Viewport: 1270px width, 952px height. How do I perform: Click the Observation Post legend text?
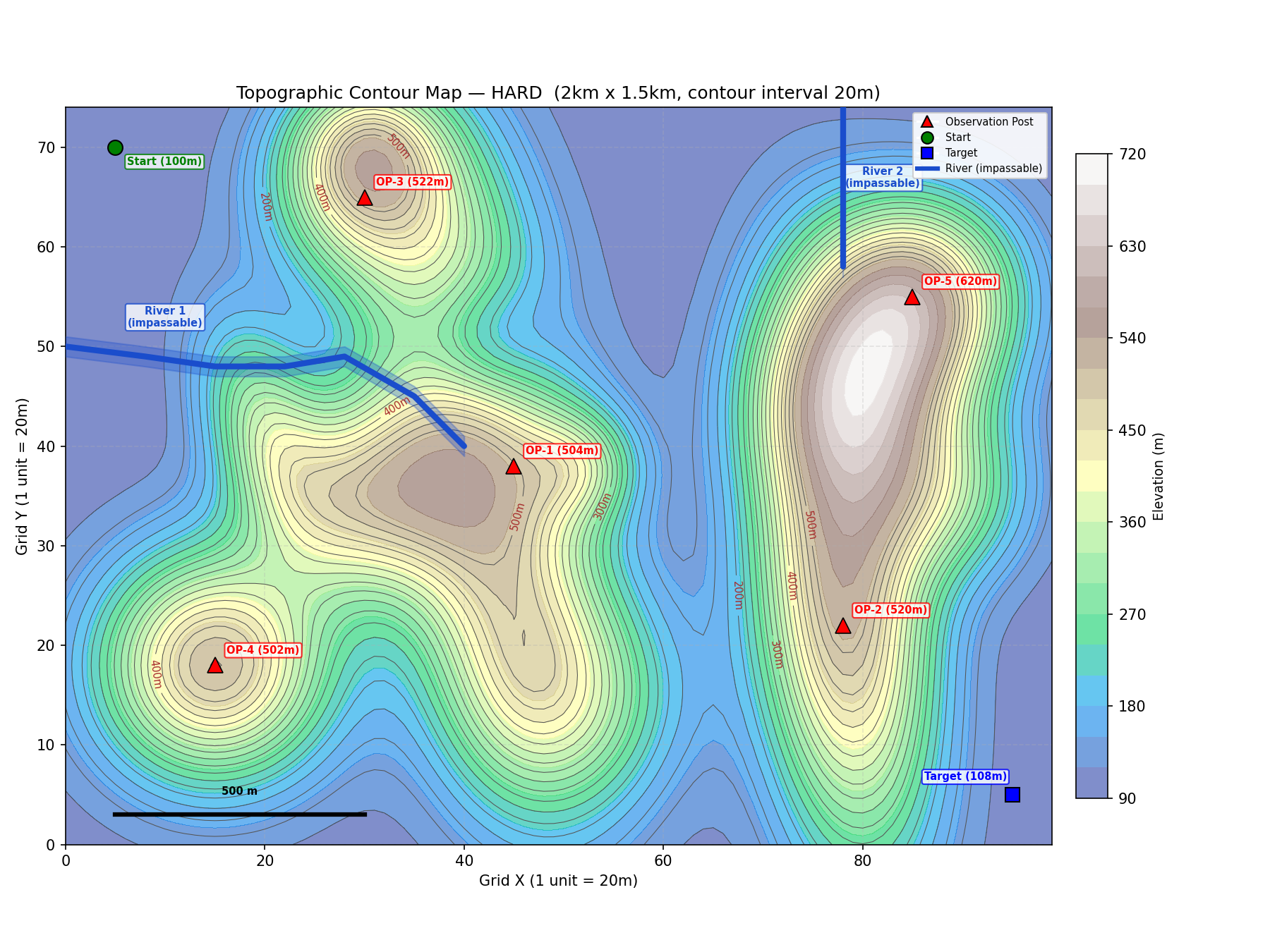click(989, 122)
